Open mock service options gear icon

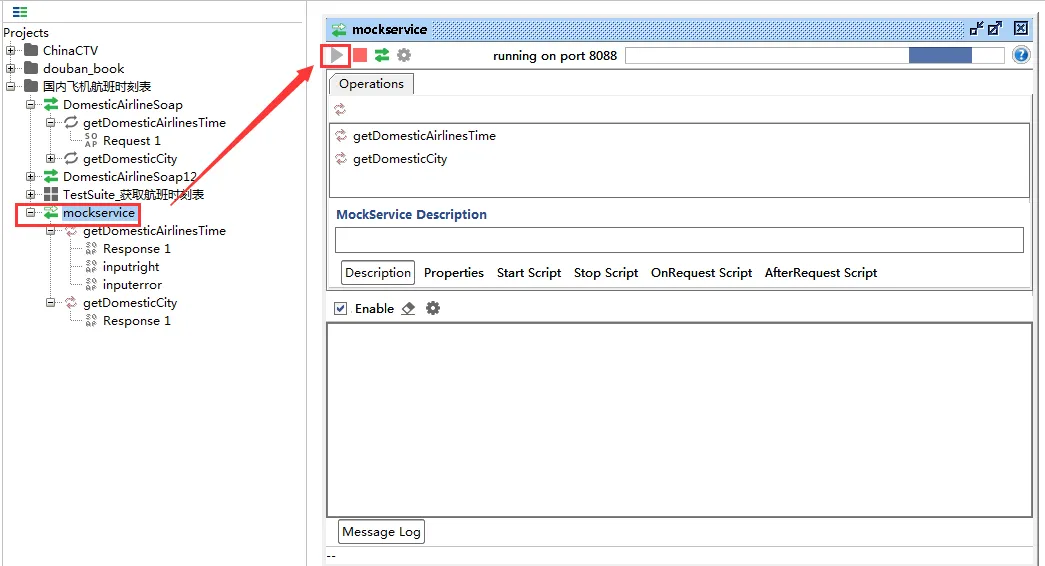(404, 55)
